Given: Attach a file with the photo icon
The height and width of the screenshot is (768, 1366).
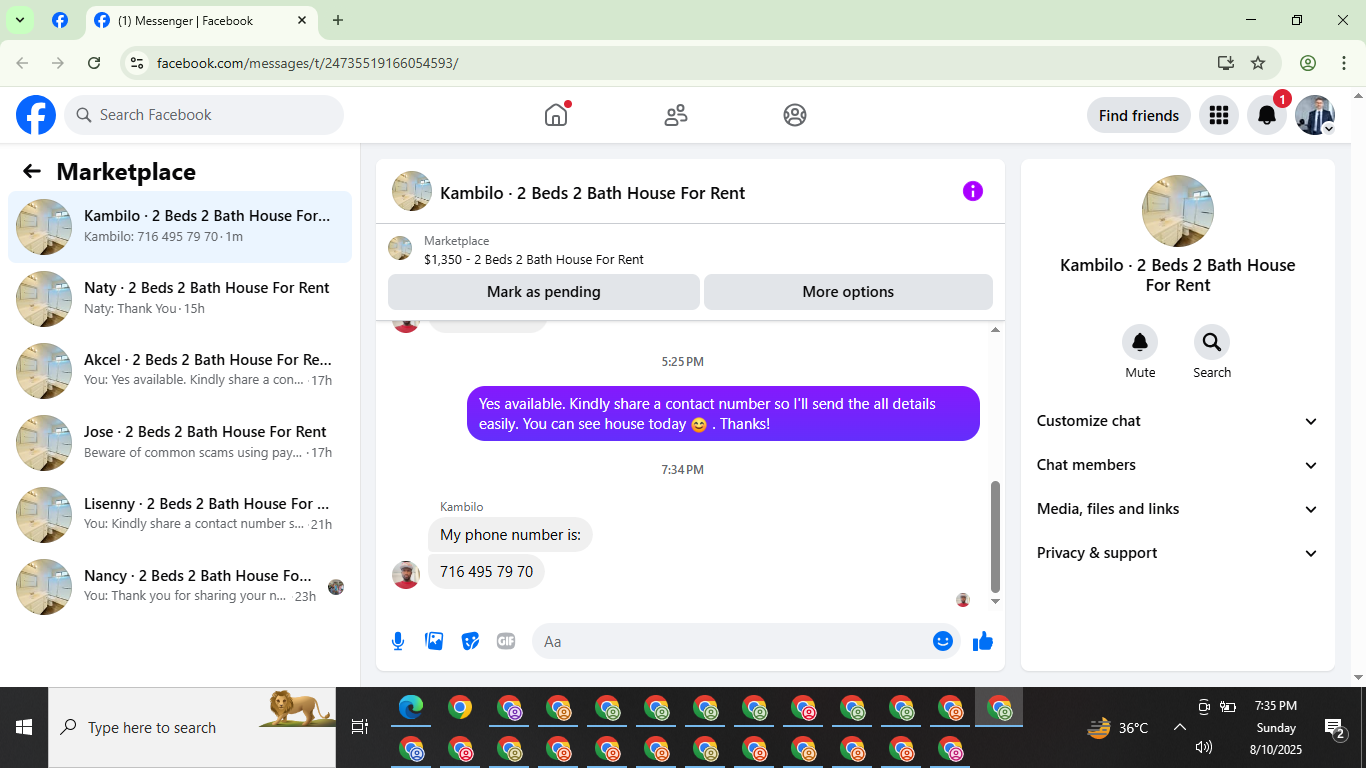Looking at the screenshot, I should [434, 641].
